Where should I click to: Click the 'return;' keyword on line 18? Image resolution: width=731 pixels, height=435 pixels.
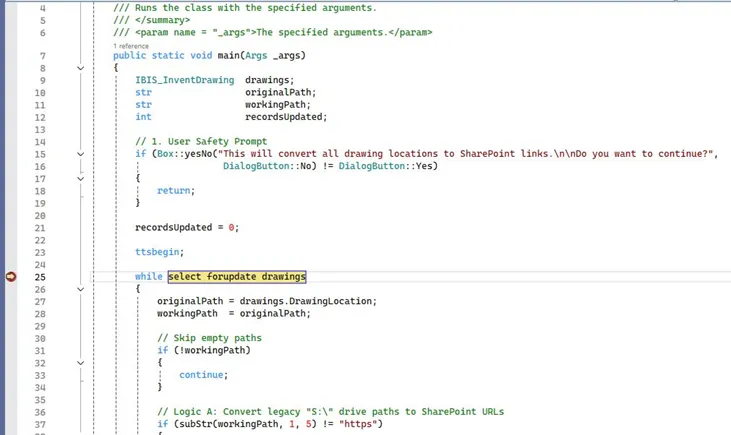click(x=176, y=190)
